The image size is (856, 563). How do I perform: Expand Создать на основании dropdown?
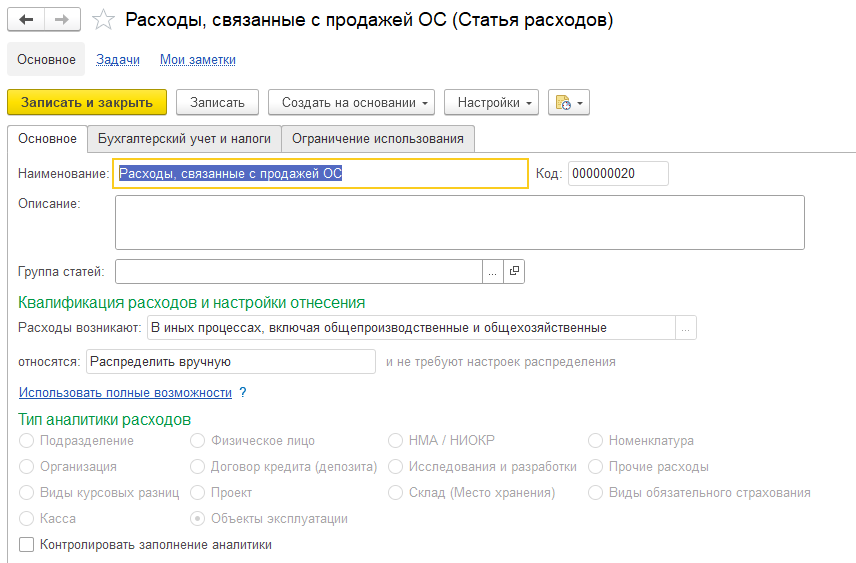point(352,103)
